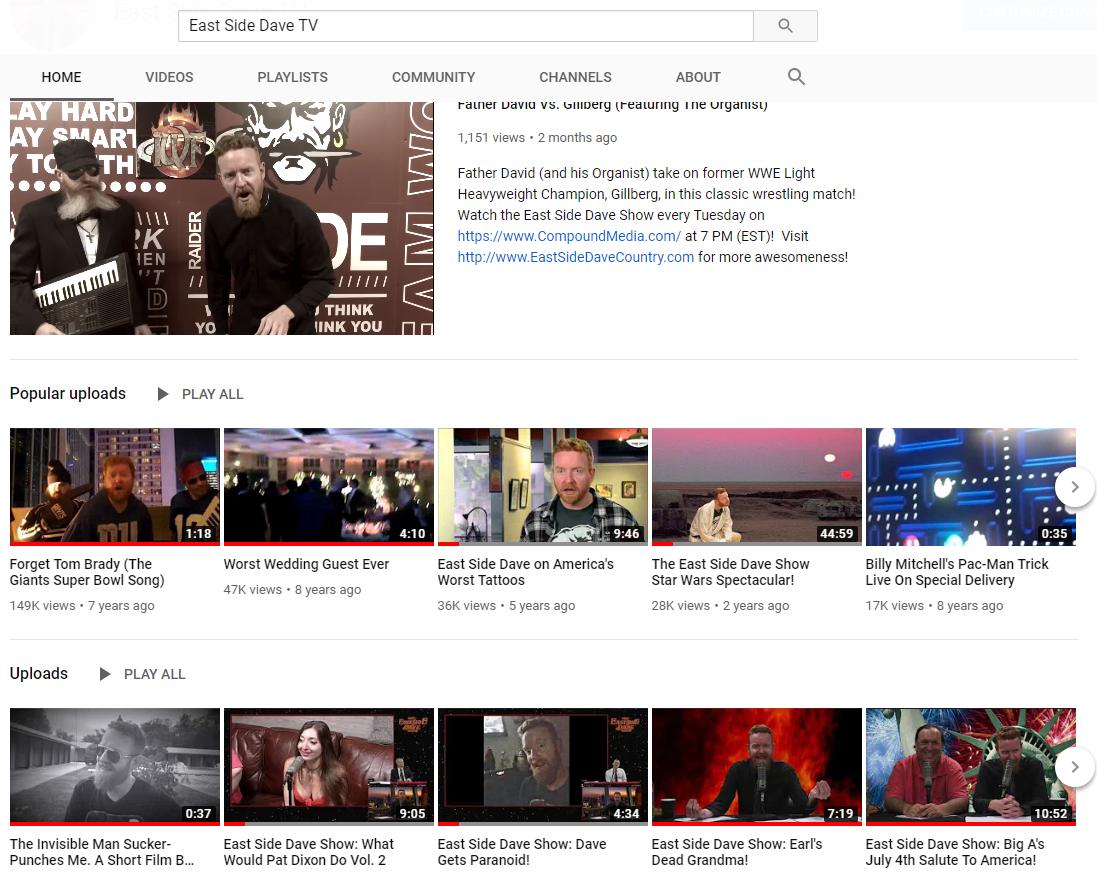The image size is (1097, 878).
Task: Click the 149K views • 7 years ago text
Action: click(x=83, y=605)
